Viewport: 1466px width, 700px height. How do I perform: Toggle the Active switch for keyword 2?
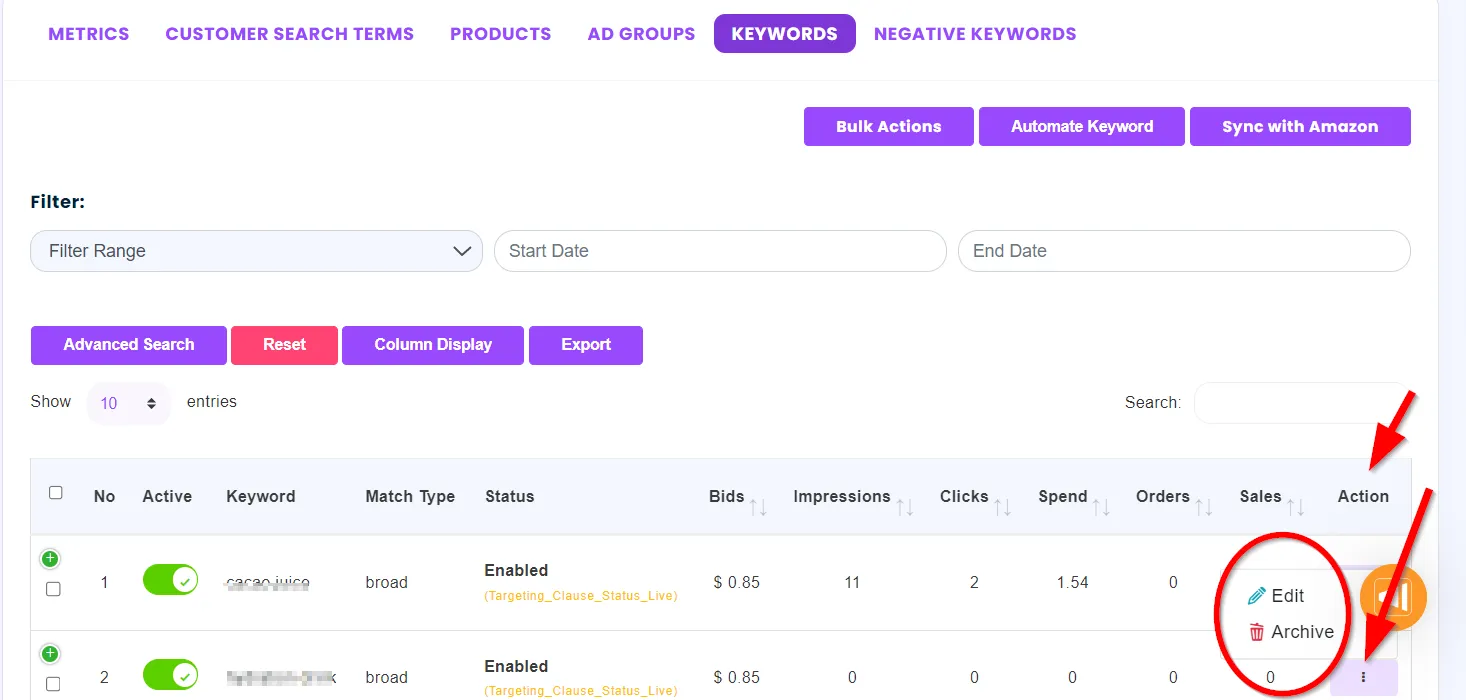(170, 675)
